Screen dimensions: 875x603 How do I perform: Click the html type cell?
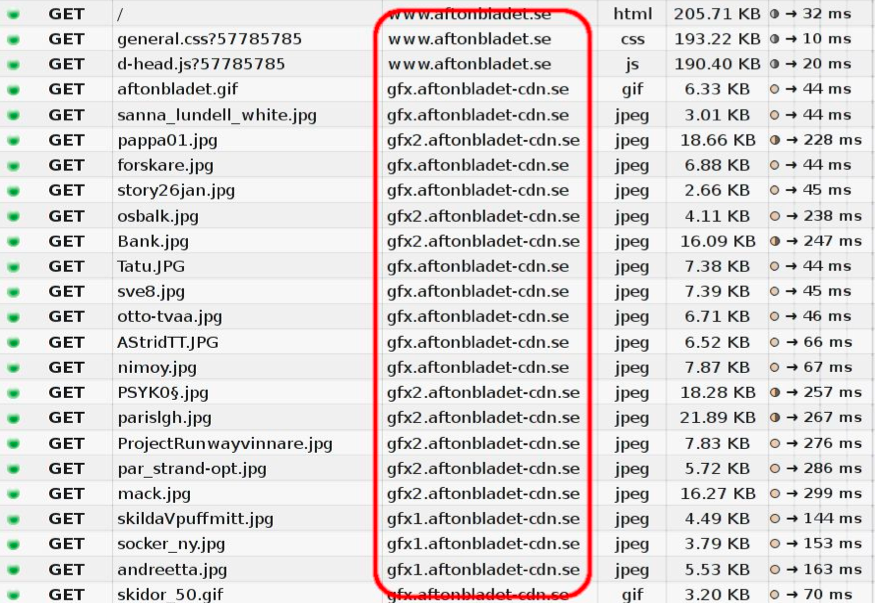(632, 14)
